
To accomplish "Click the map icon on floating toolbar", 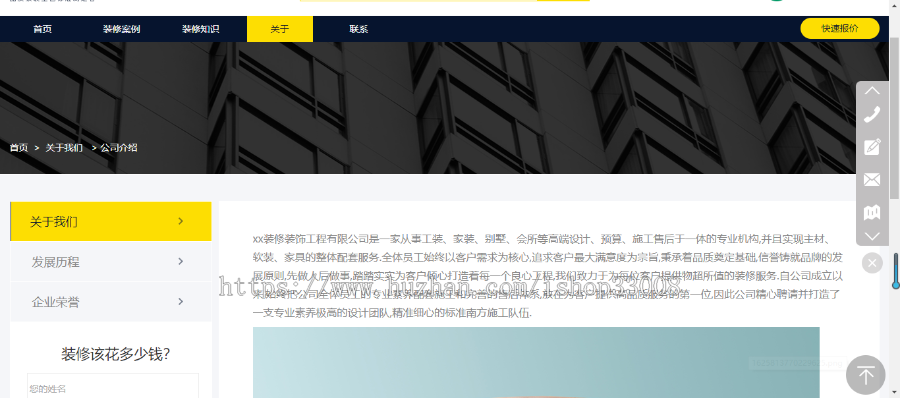I will coord(872,212).
